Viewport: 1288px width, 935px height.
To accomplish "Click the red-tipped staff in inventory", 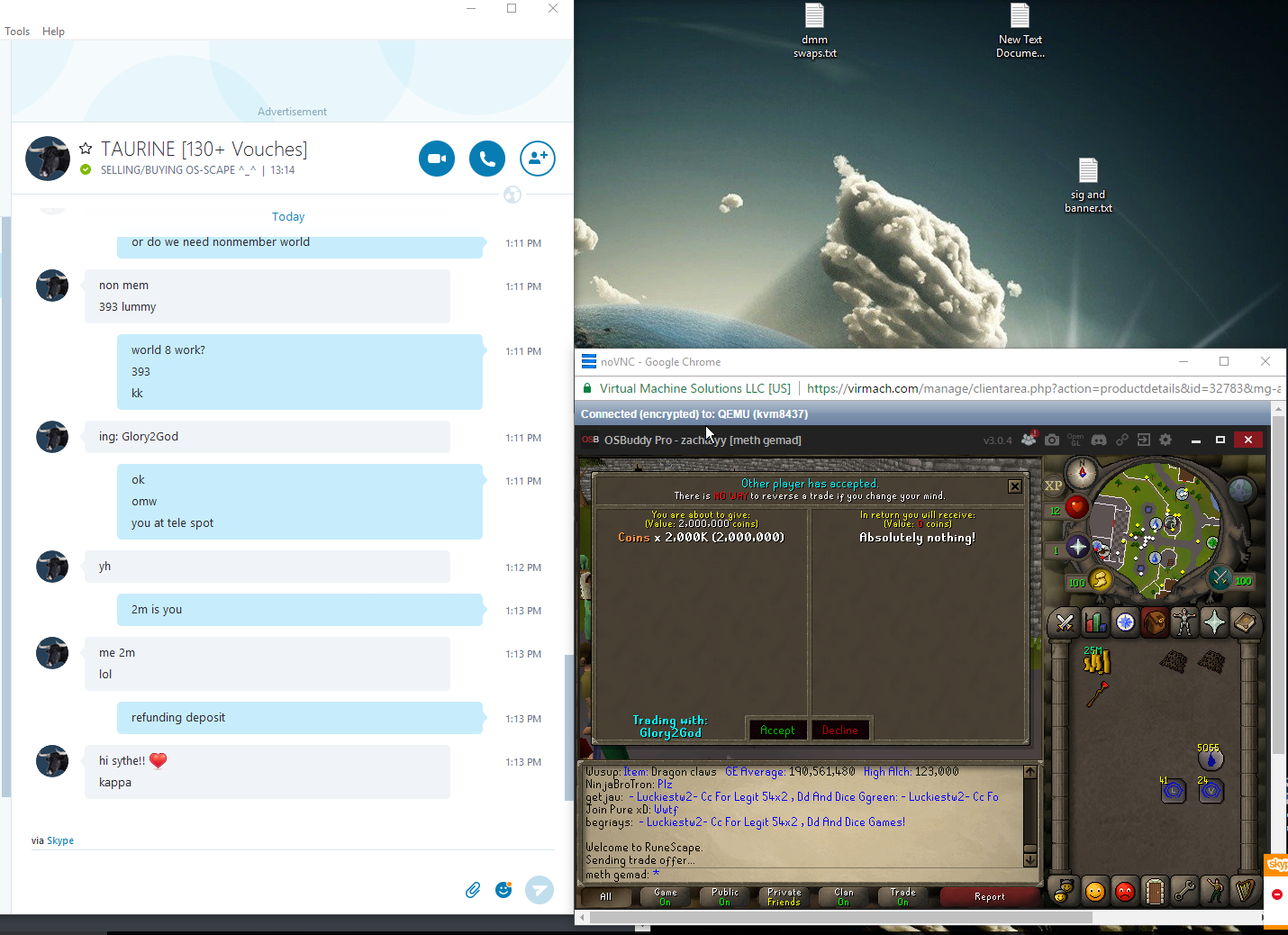I will pyautogui.click(x=1096, y=694).
